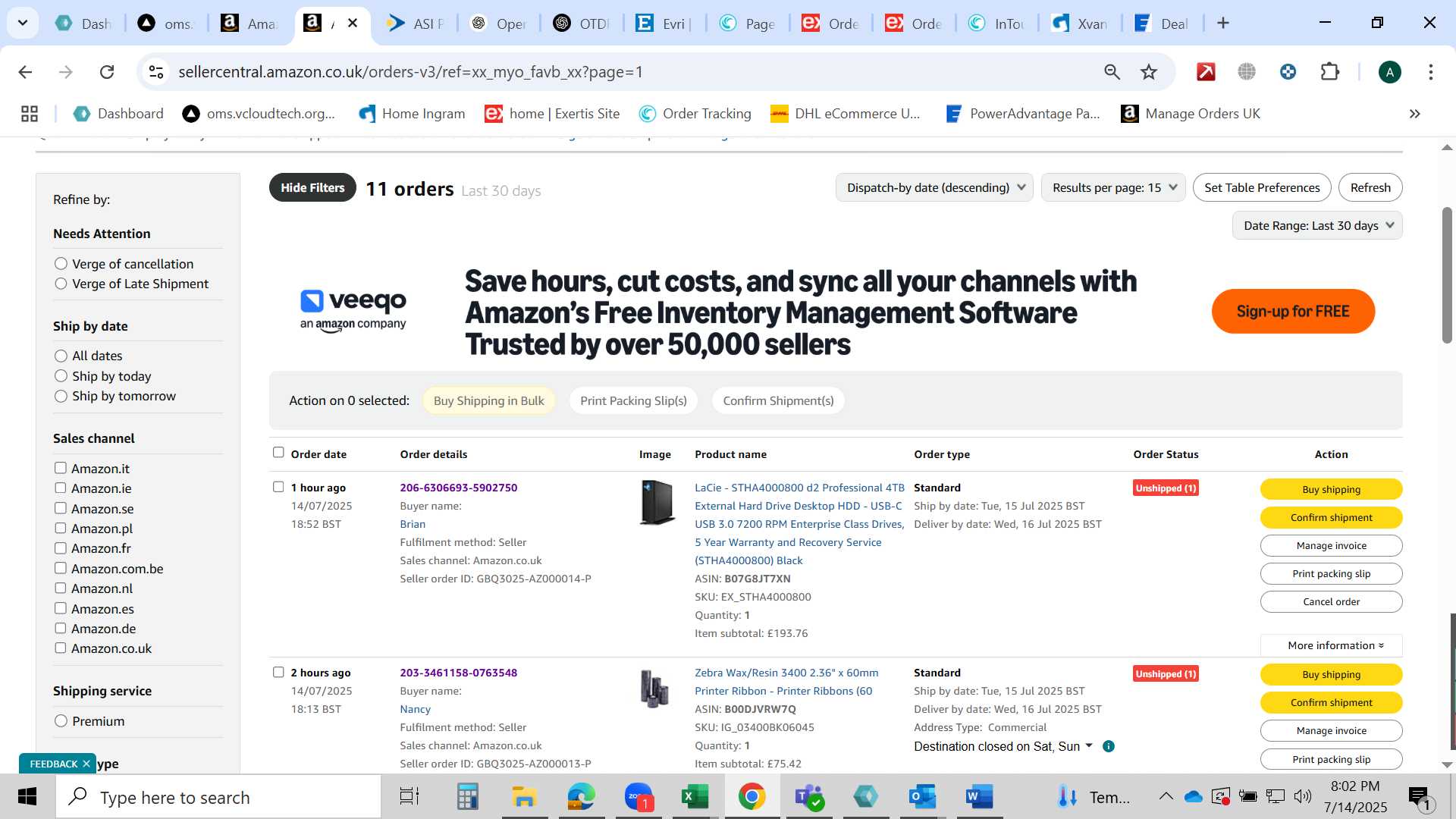Click LaCie hard drive product thumbnail
Screen dimensions: 1456x819
(x=656, y=502)
